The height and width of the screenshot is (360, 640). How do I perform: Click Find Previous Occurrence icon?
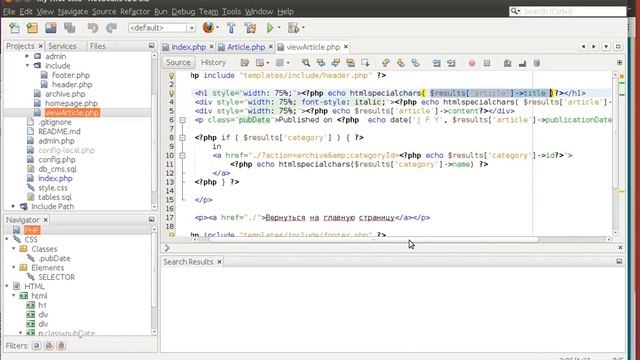pos(321,63)
